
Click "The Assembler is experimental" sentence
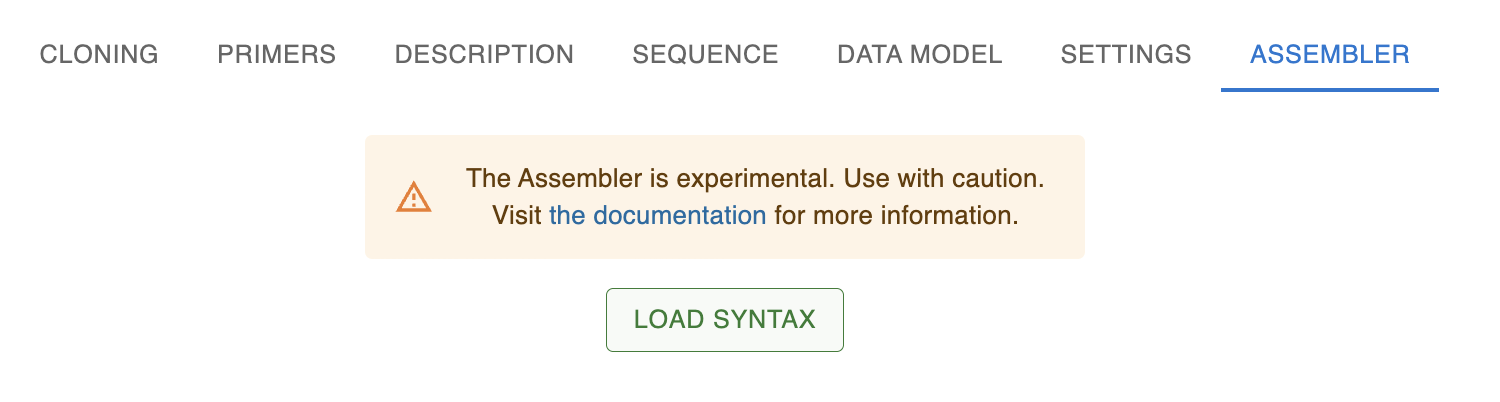tap(651, 179)
